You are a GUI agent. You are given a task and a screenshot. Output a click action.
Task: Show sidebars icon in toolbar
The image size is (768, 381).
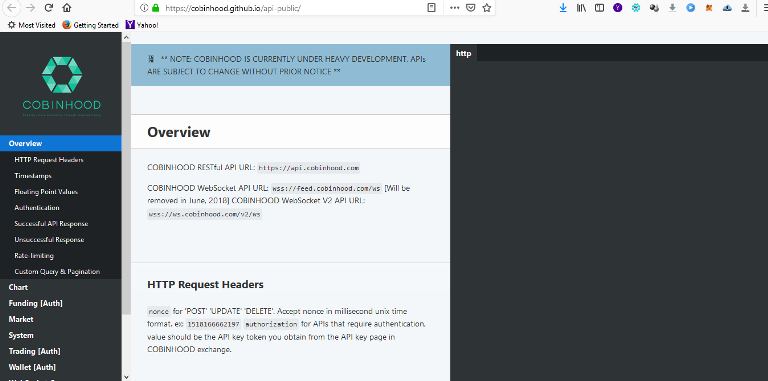coord(599,8)
